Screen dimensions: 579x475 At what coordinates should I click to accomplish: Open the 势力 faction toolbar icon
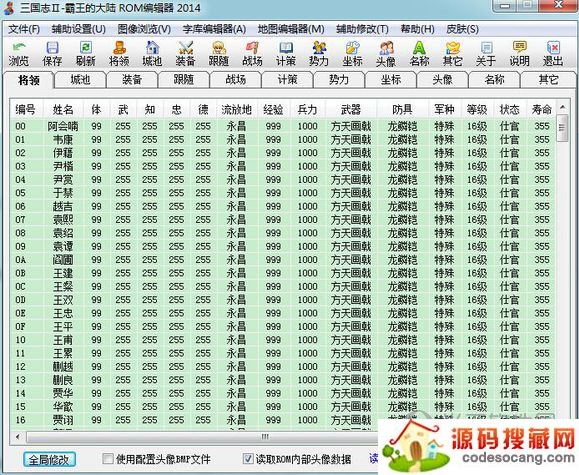[x=319, y=54]
